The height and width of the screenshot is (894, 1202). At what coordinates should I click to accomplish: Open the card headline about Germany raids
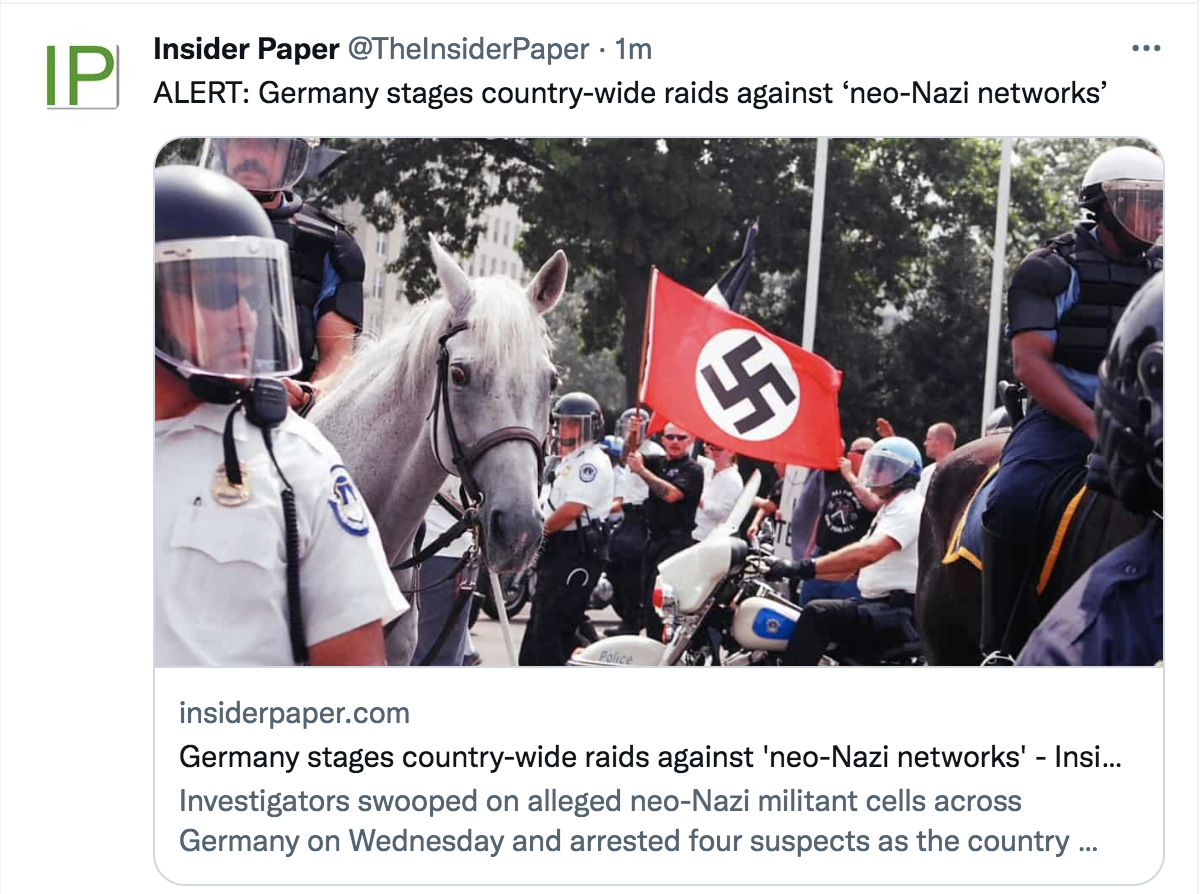coord(650,757)
